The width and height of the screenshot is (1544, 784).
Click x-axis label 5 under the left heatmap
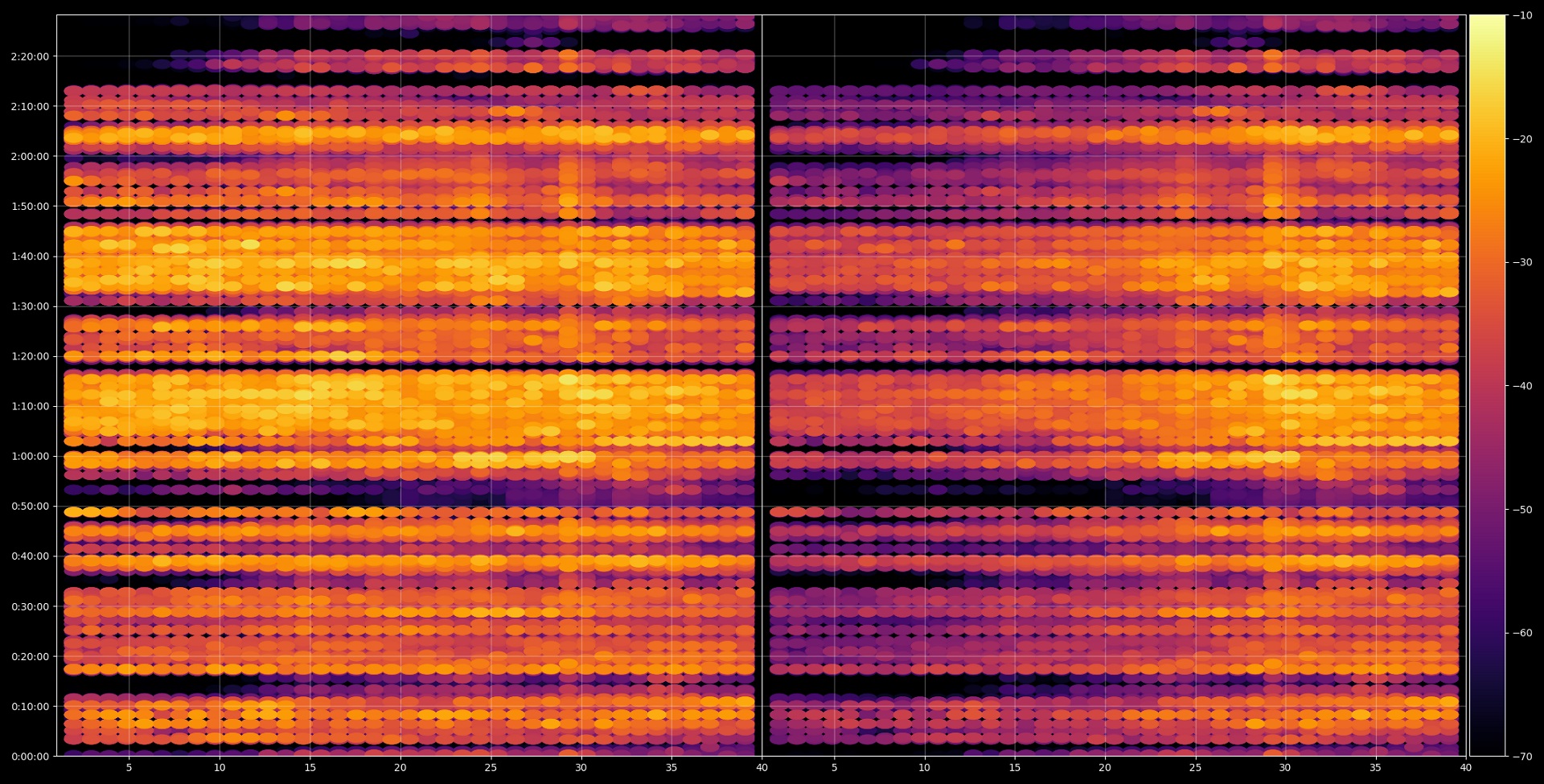click(129, 768)
